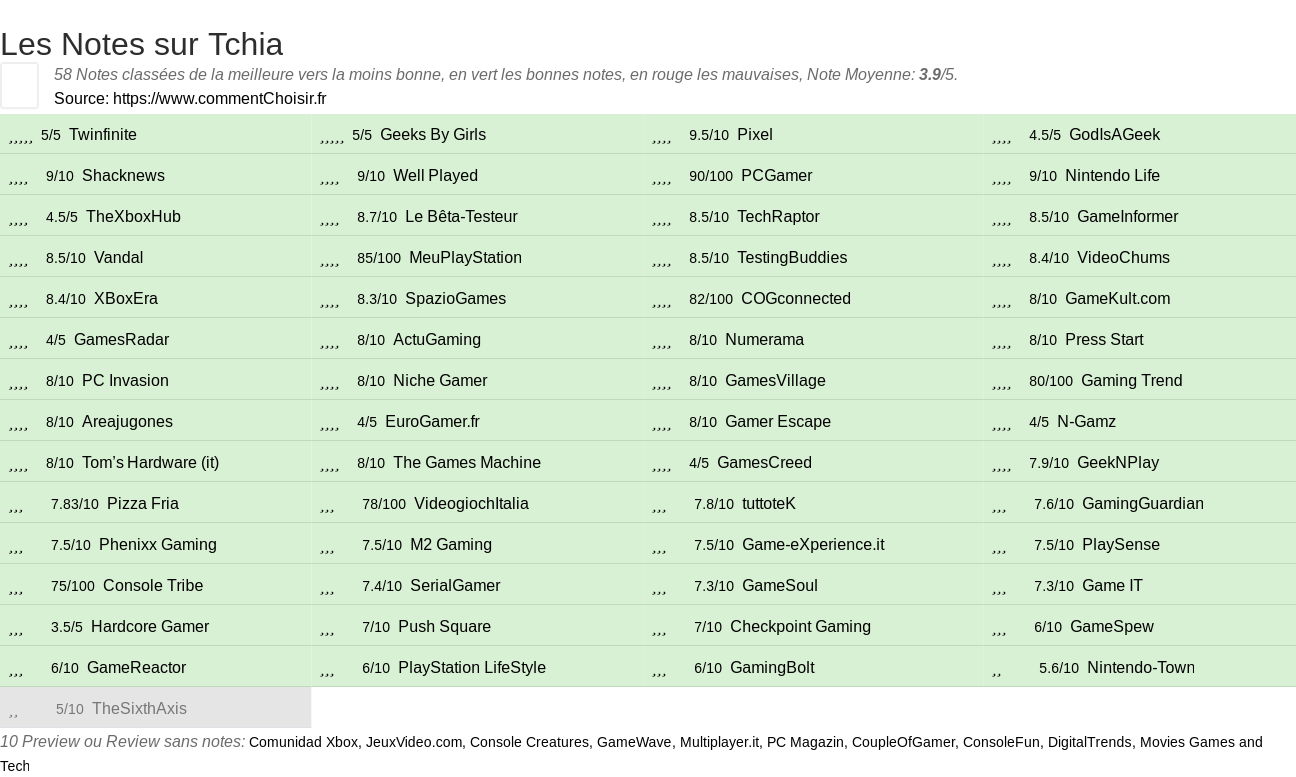This screenshot has width=1296, height=777.
Task: Select the Game-eXperience.it entry
Action: tap(813, 544)
